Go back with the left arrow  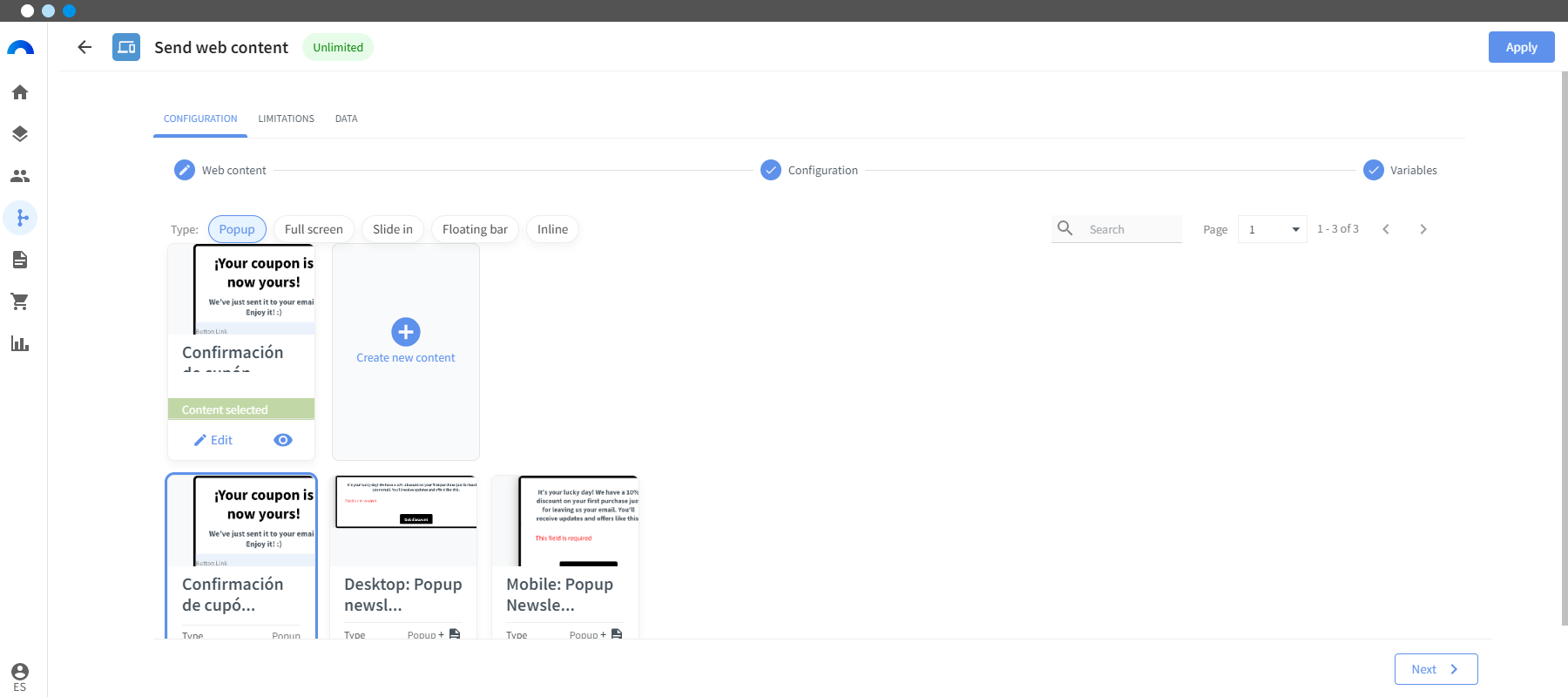(x=84, y=47)
